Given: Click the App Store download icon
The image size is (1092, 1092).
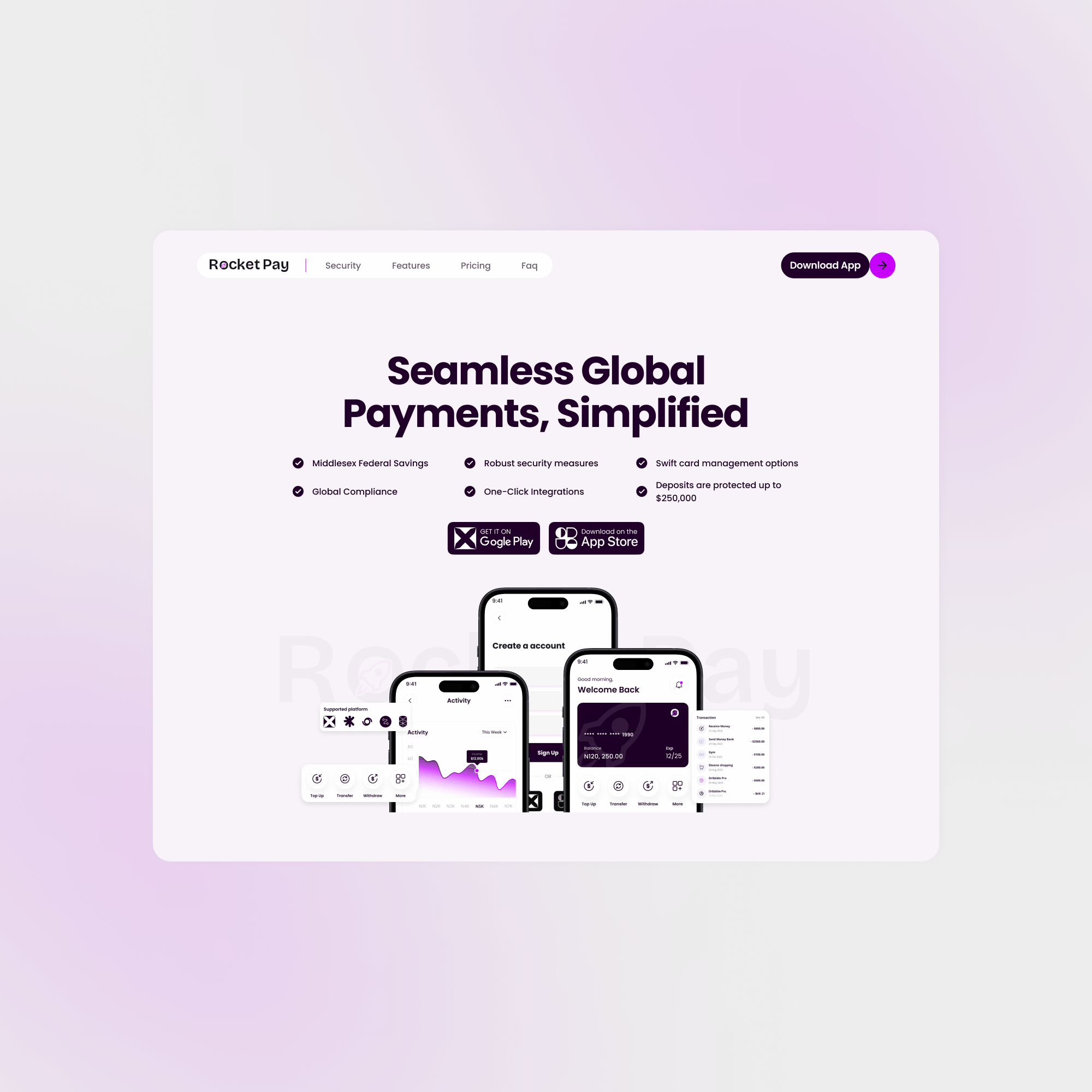Looking at the screenshot, I should coord(596,538).
